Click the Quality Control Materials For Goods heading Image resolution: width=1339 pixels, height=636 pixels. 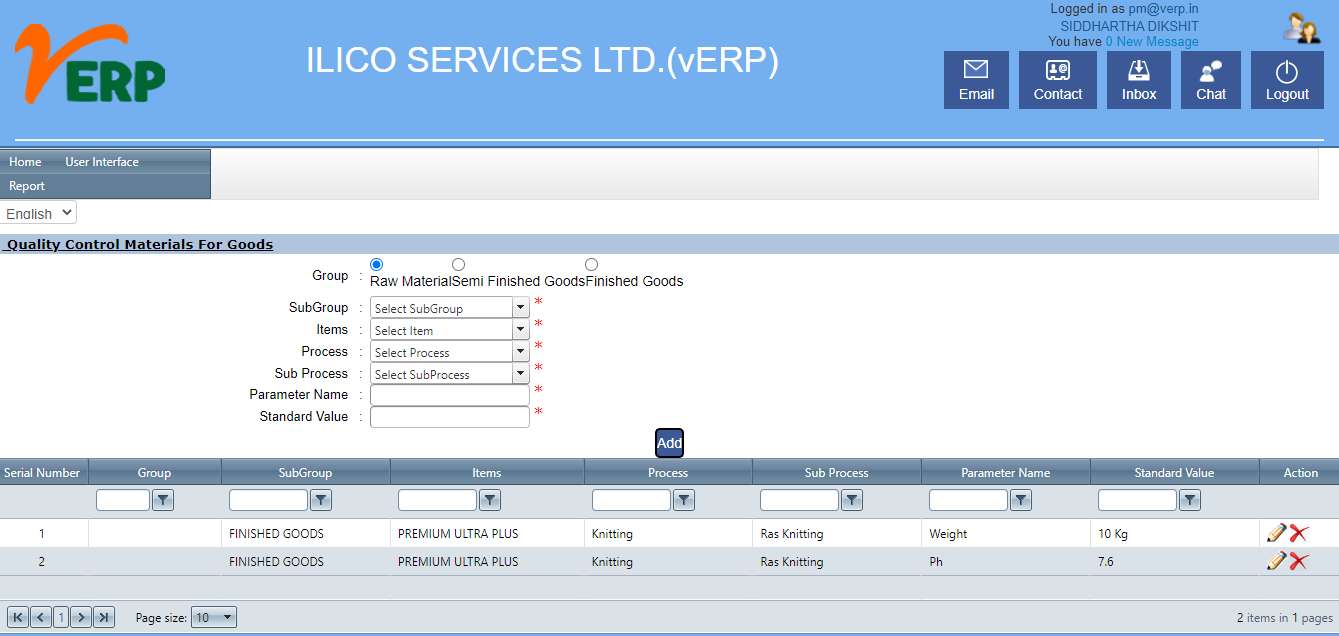click(140, 244)
